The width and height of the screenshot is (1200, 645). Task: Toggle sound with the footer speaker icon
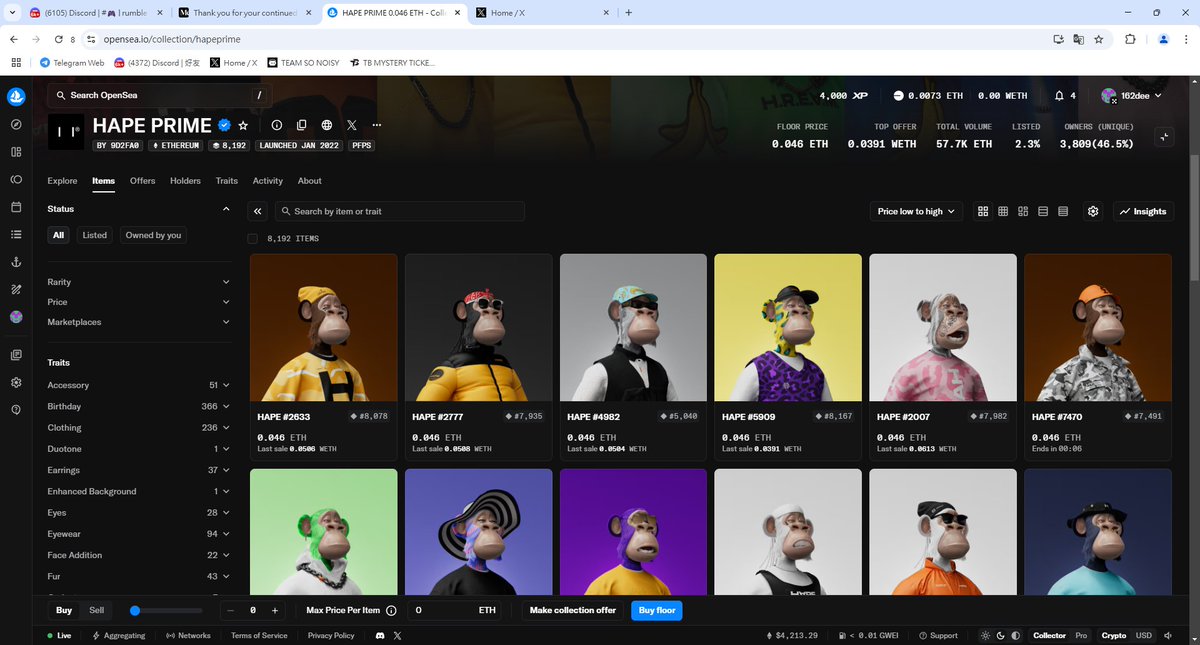pyautogui.click(x=1167, y=635)
